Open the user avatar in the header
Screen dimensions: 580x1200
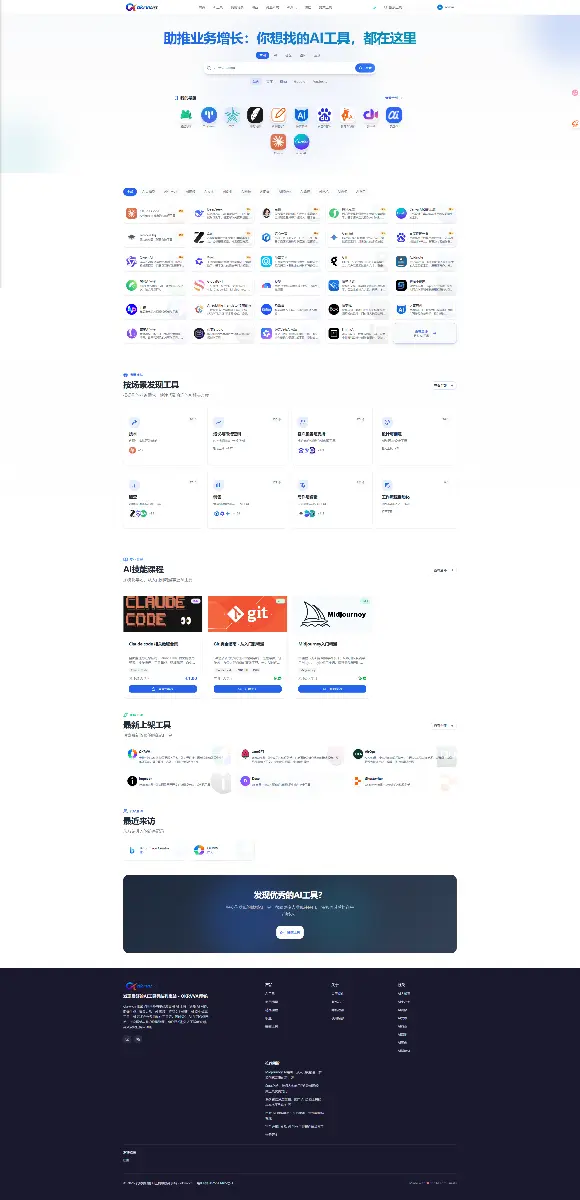pos(440,7)
